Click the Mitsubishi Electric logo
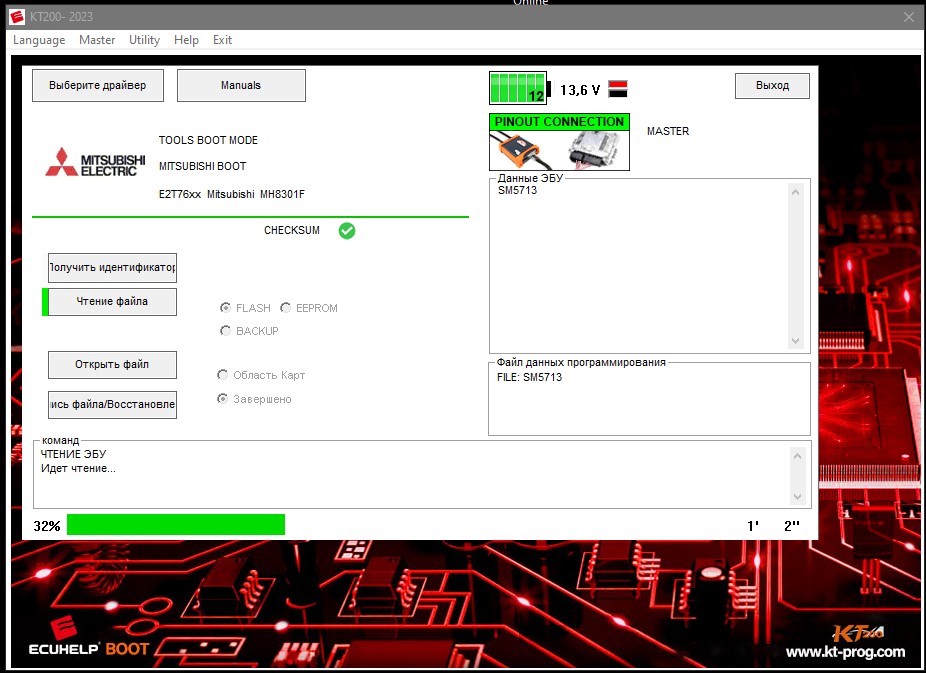Image resolution: width=926 pixels, height=673 pixels. 95,163
